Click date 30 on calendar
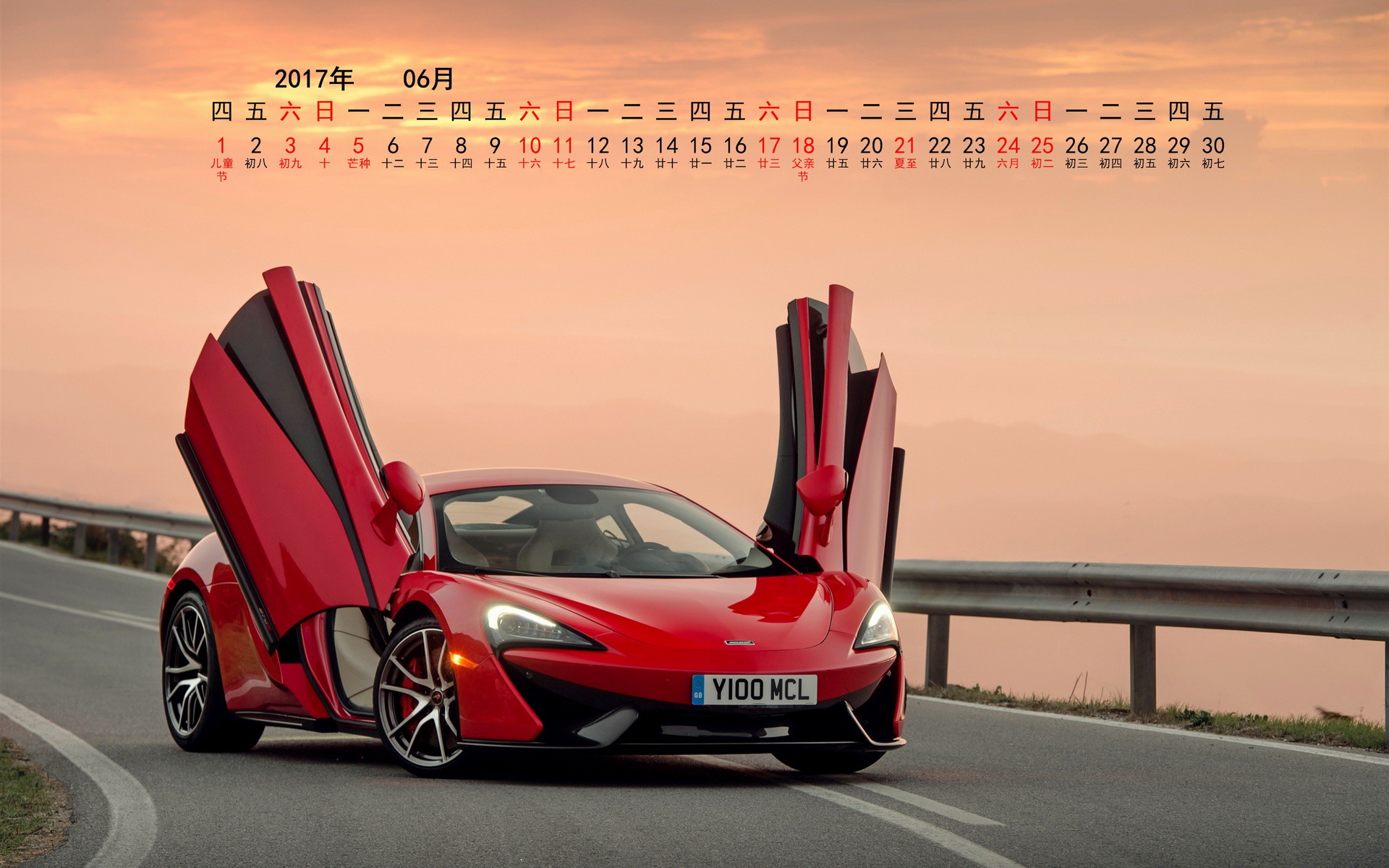 click(1213, 146)
